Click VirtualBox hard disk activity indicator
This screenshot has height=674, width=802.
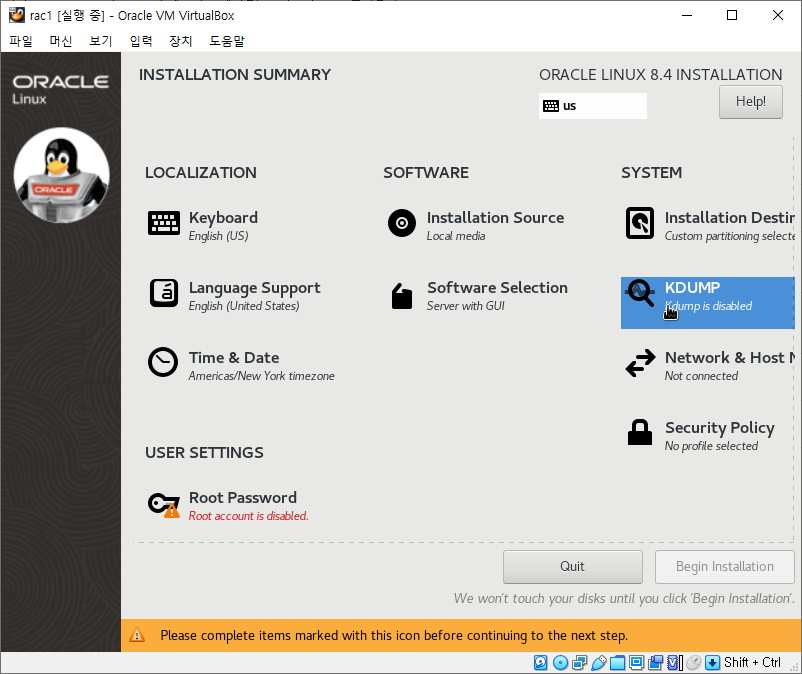point(541,663)
